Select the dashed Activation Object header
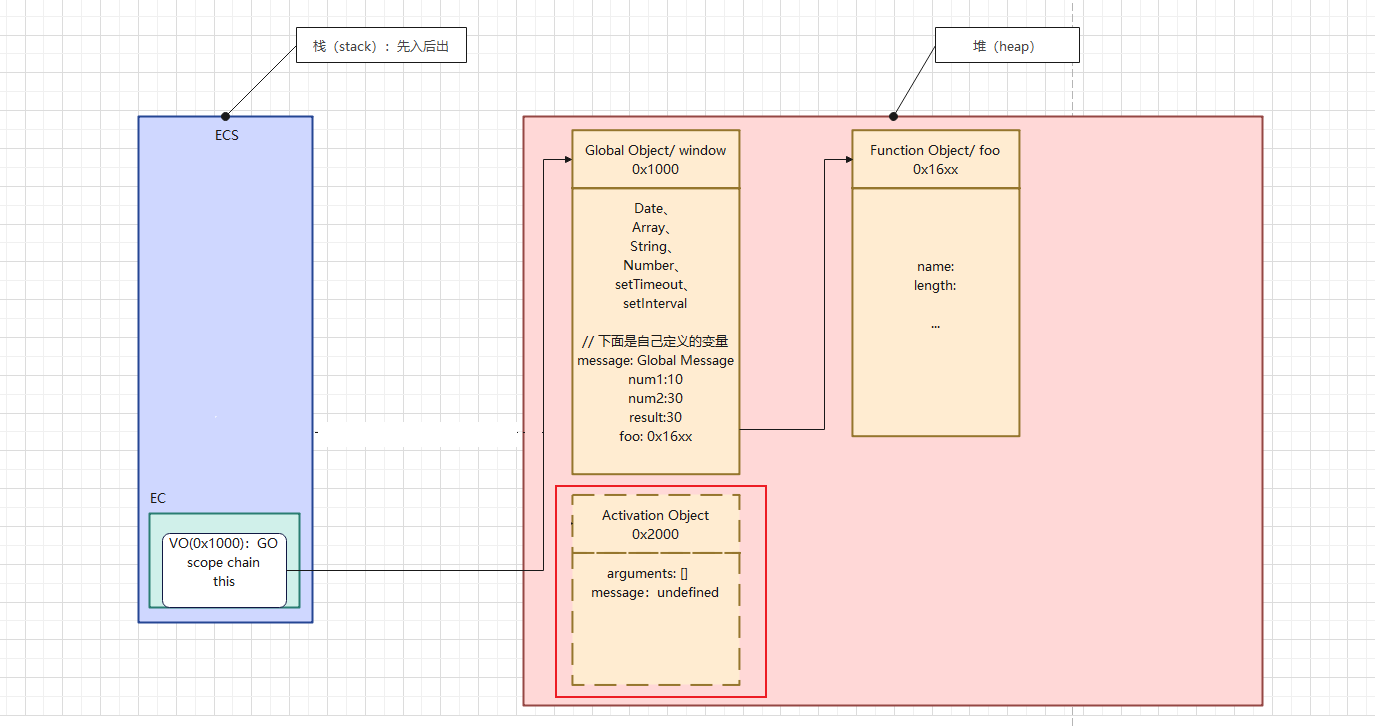Screen dimensions: 1375x726 (x=655, y=524)
